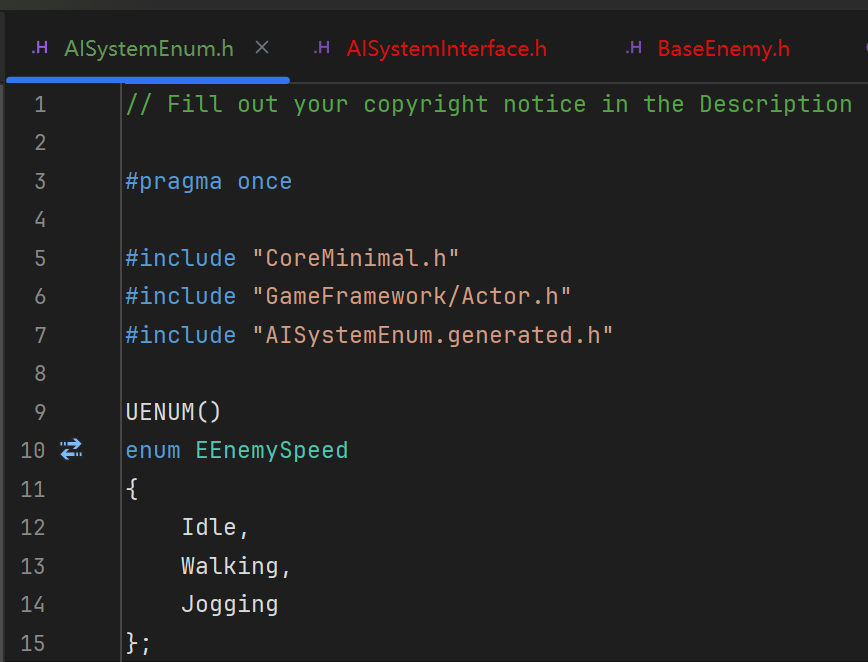Click the "CoreMinimal.h" include string
Image resolution: width=868 pixels, height=662 pixels.
(355, 258)
